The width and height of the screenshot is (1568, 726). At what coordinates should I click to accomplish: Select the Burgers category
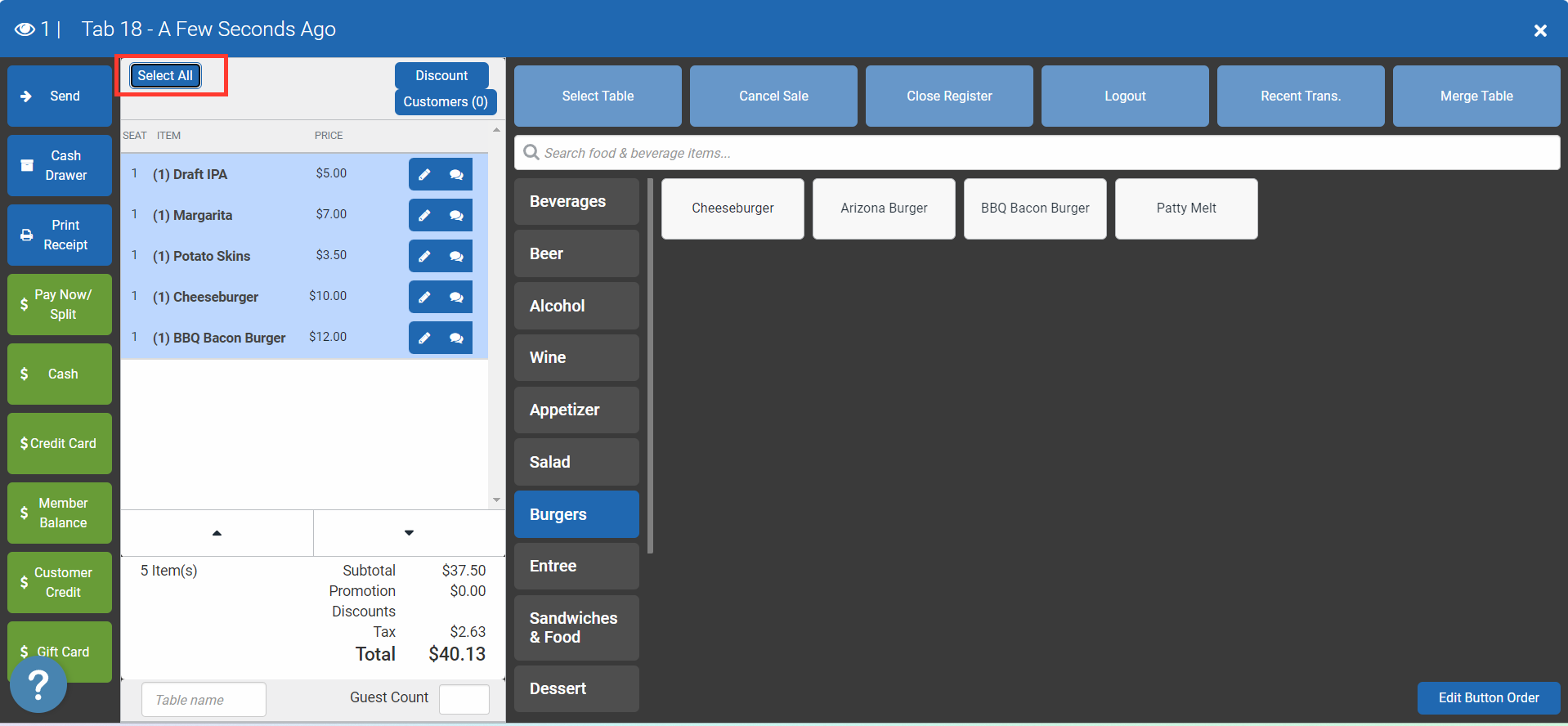click(576, 514)
